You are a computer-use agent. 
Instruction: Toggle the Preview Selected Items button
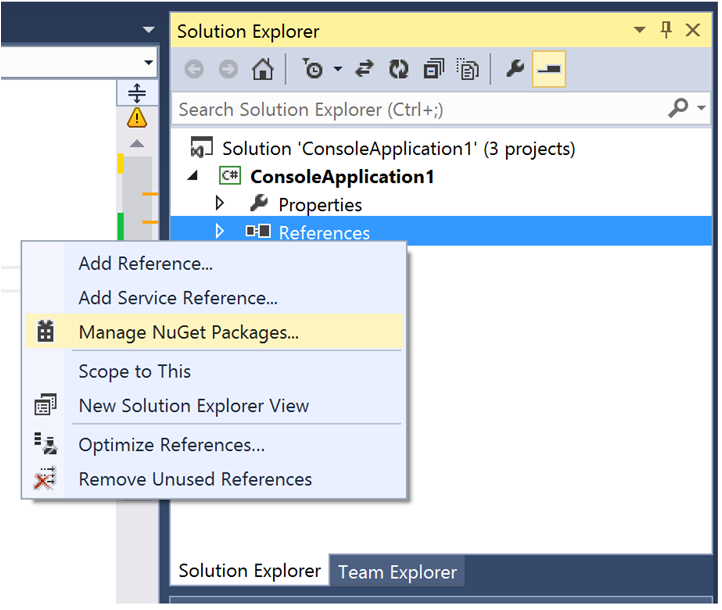[x=549, y=69]
